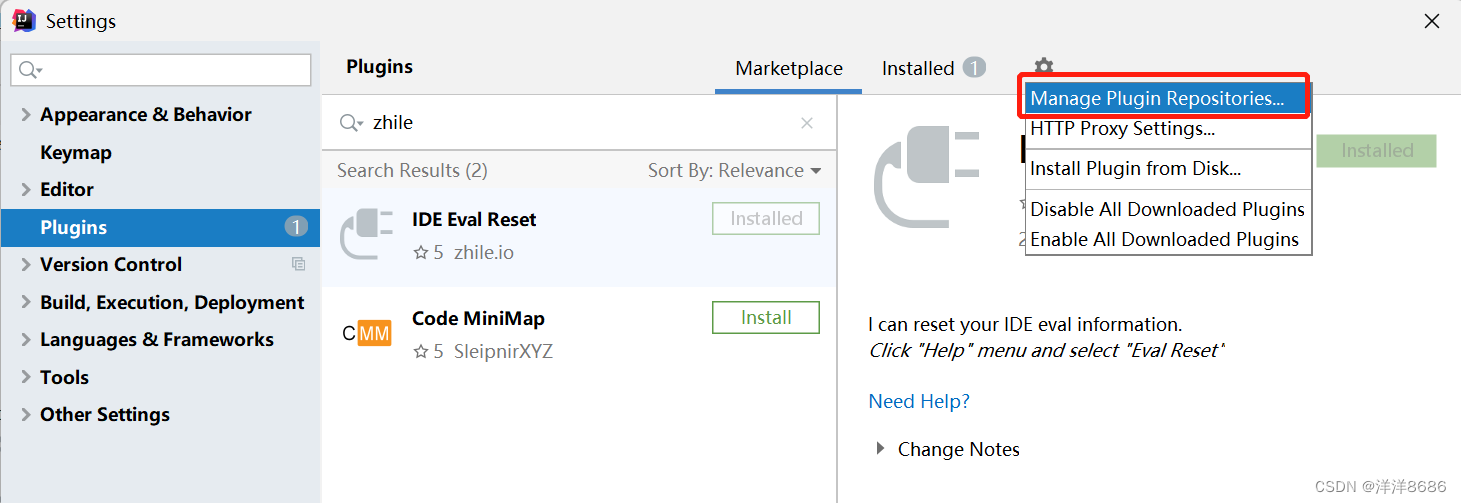The image size is (1461, 503).
Task: Click the Code MiniMap plugin icon
Action: pos(366,334)
